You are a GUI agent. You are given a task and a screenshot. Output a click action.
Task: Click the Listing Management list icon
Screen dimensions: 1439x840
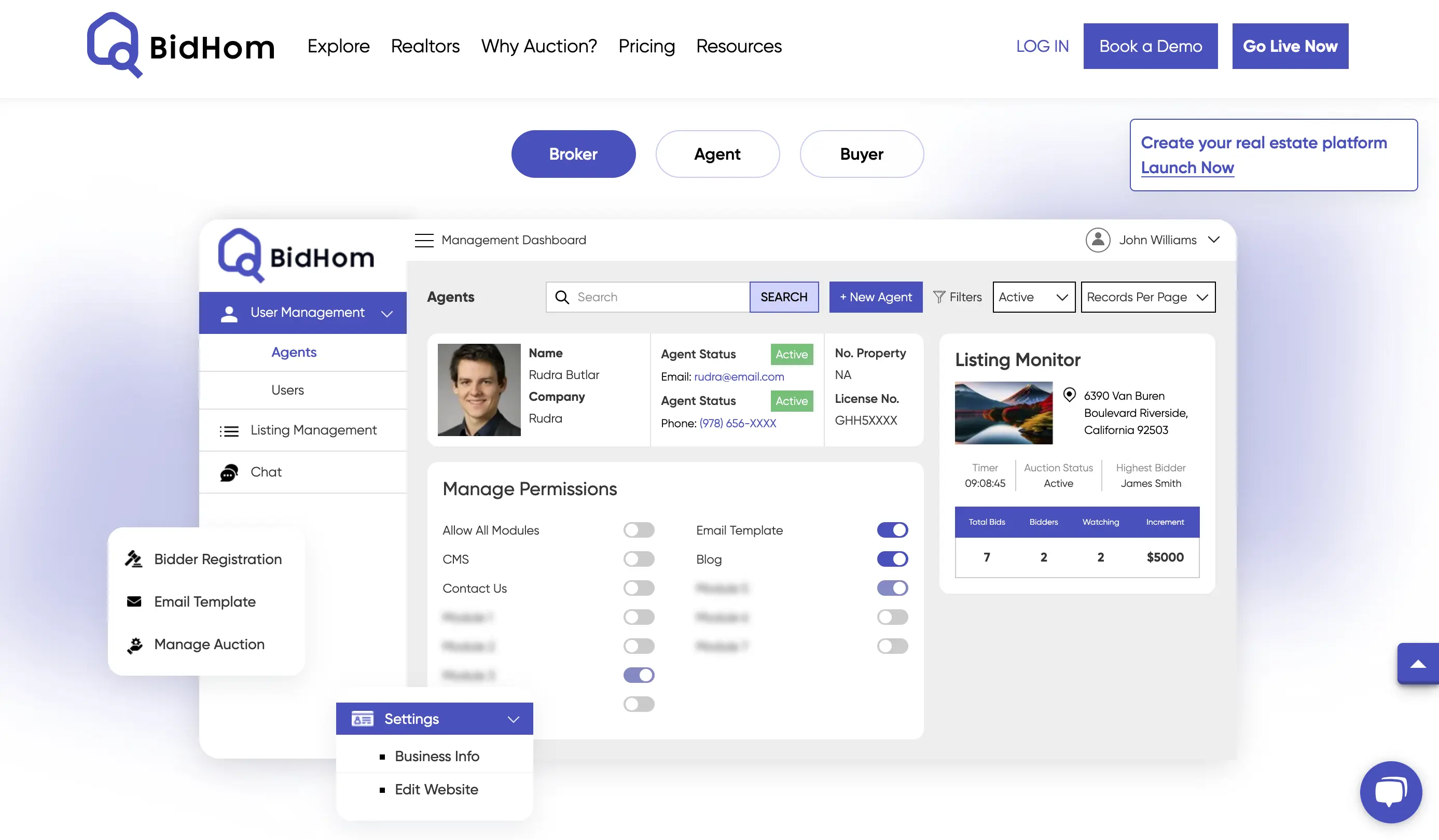(x=229, y=430)
